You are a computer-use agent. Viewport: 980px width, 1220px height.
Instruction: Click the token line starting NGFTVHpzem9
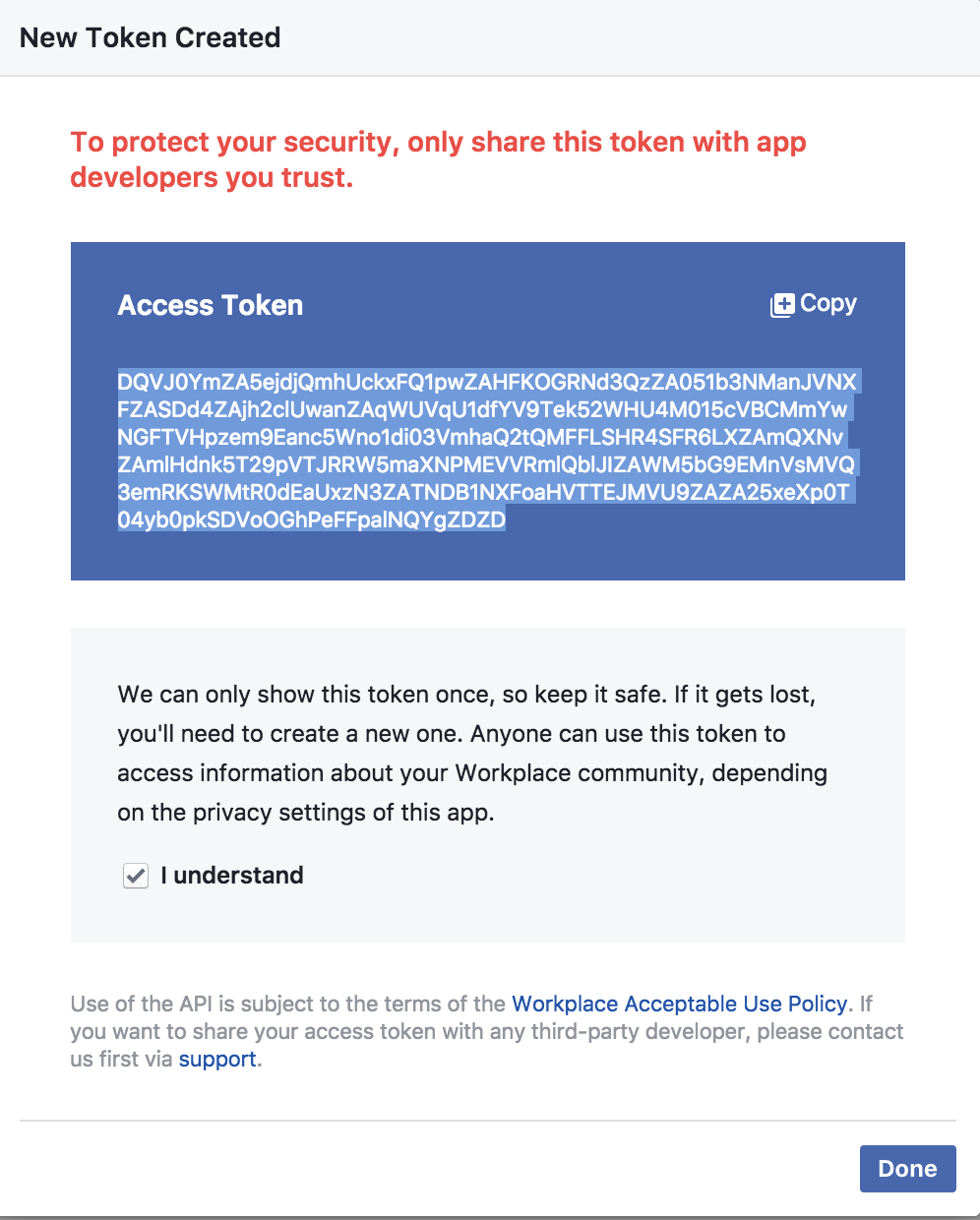(481, 437)
